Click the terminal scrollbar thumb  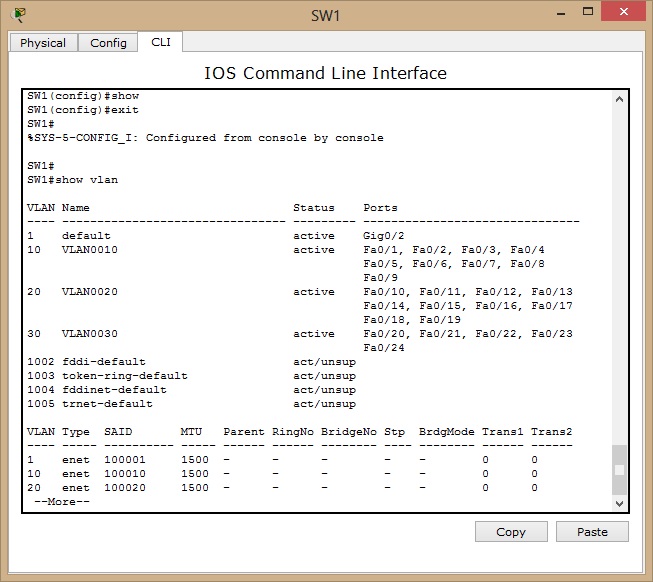619,469
